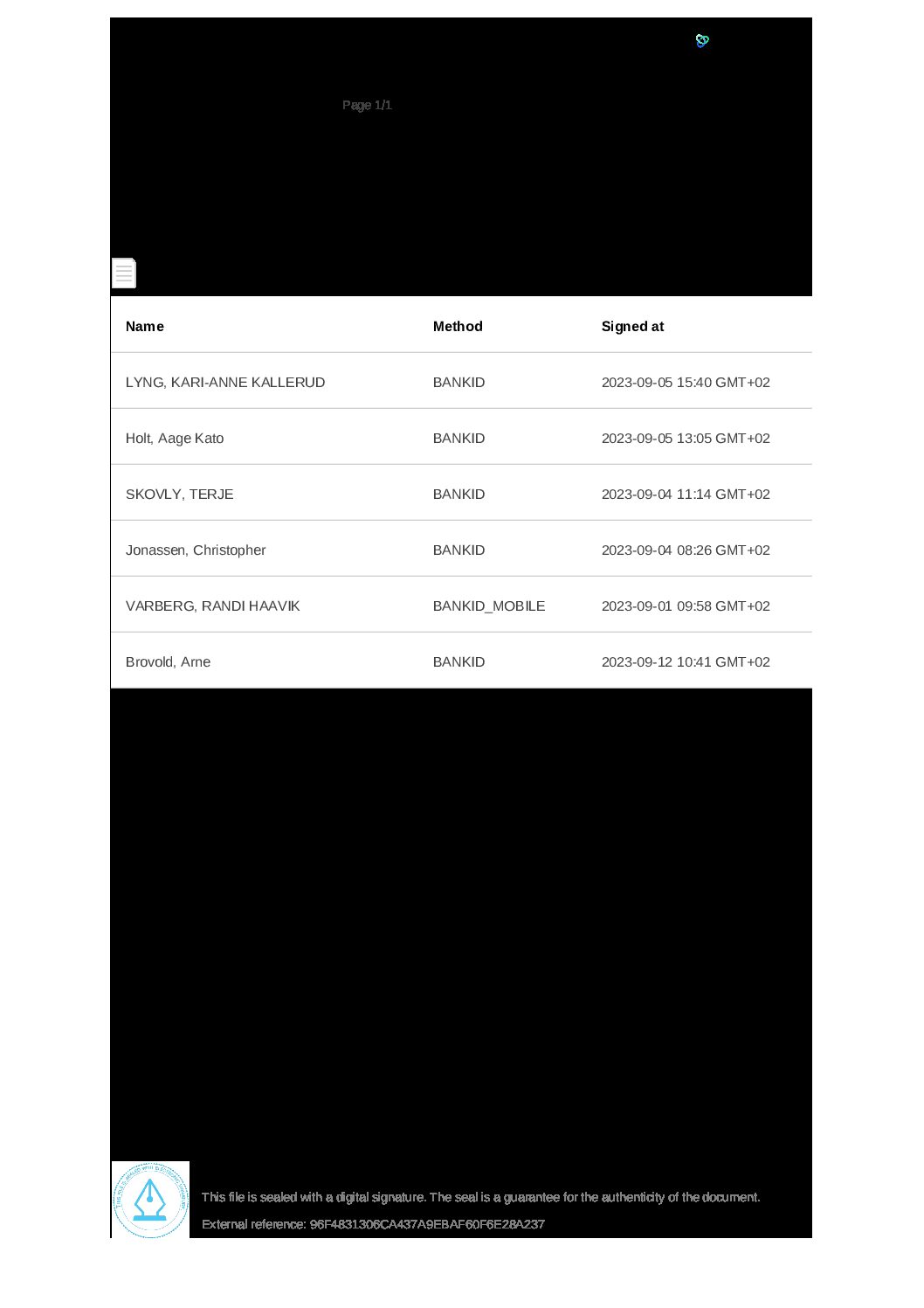Click BANKID method in the Brovold row

tap(459, 661)
